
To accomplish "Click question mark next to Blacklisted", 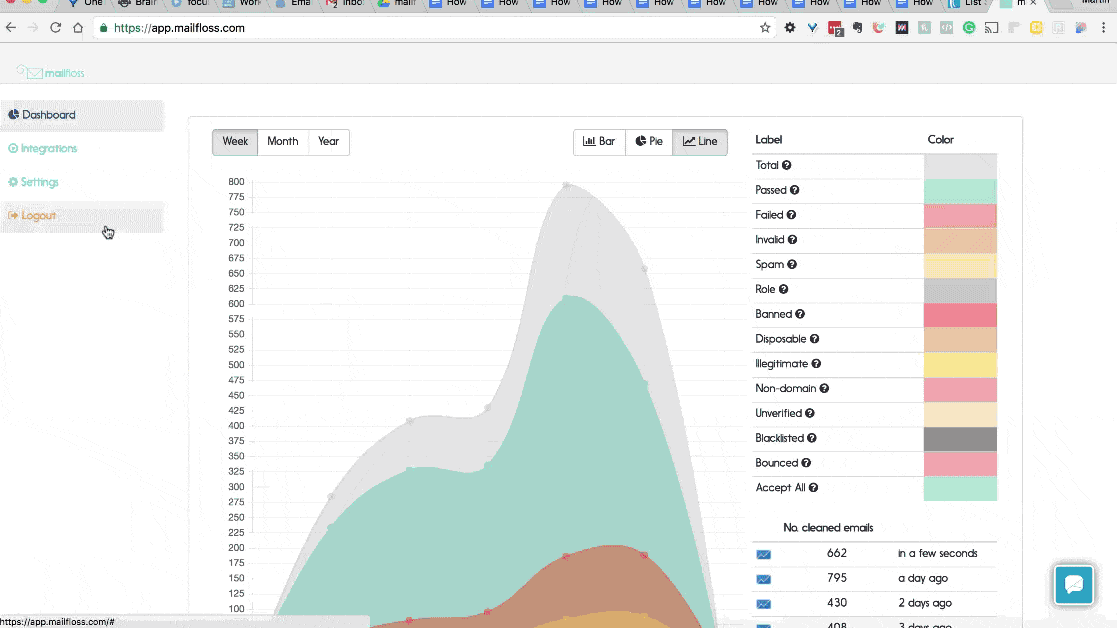I will click(811, 439).
